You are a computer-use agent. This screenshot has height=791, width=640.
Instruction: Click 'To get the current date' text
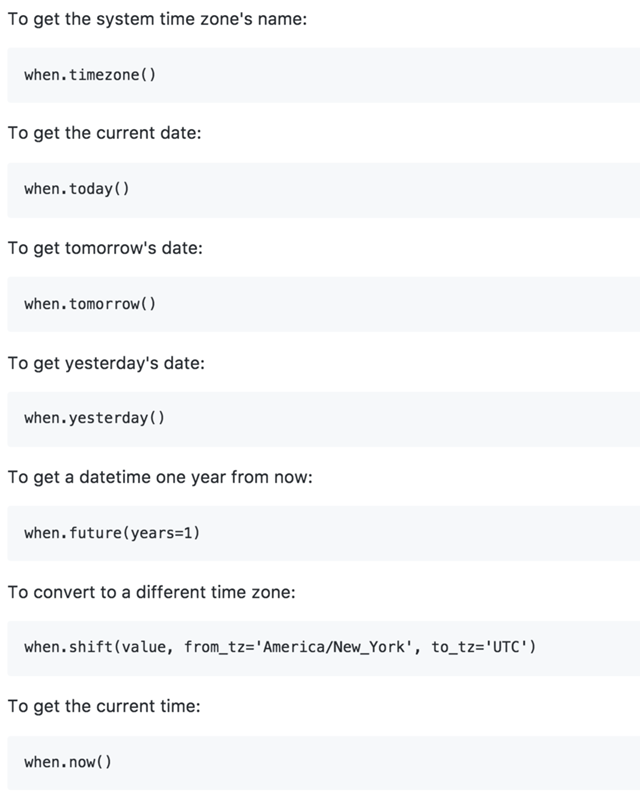coord(104,133)
